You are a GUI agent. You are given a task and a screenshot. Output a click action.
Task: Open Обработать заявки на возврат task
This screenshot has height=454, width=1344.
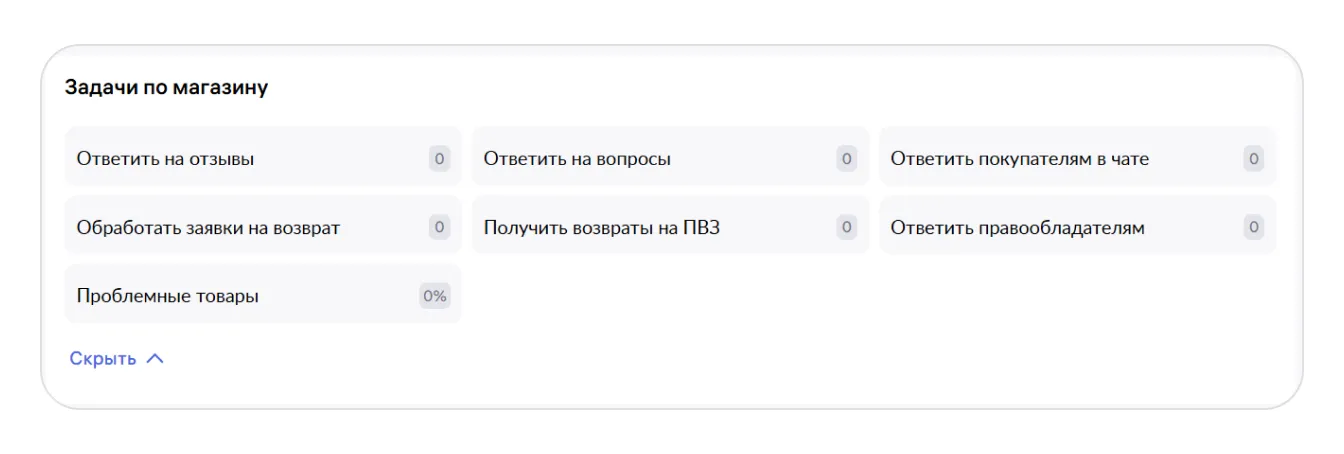208,227
